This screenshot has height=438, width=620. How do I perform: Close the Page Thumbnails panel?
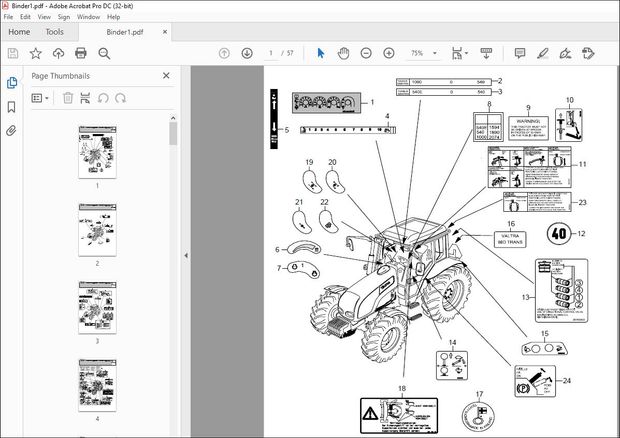166,76
